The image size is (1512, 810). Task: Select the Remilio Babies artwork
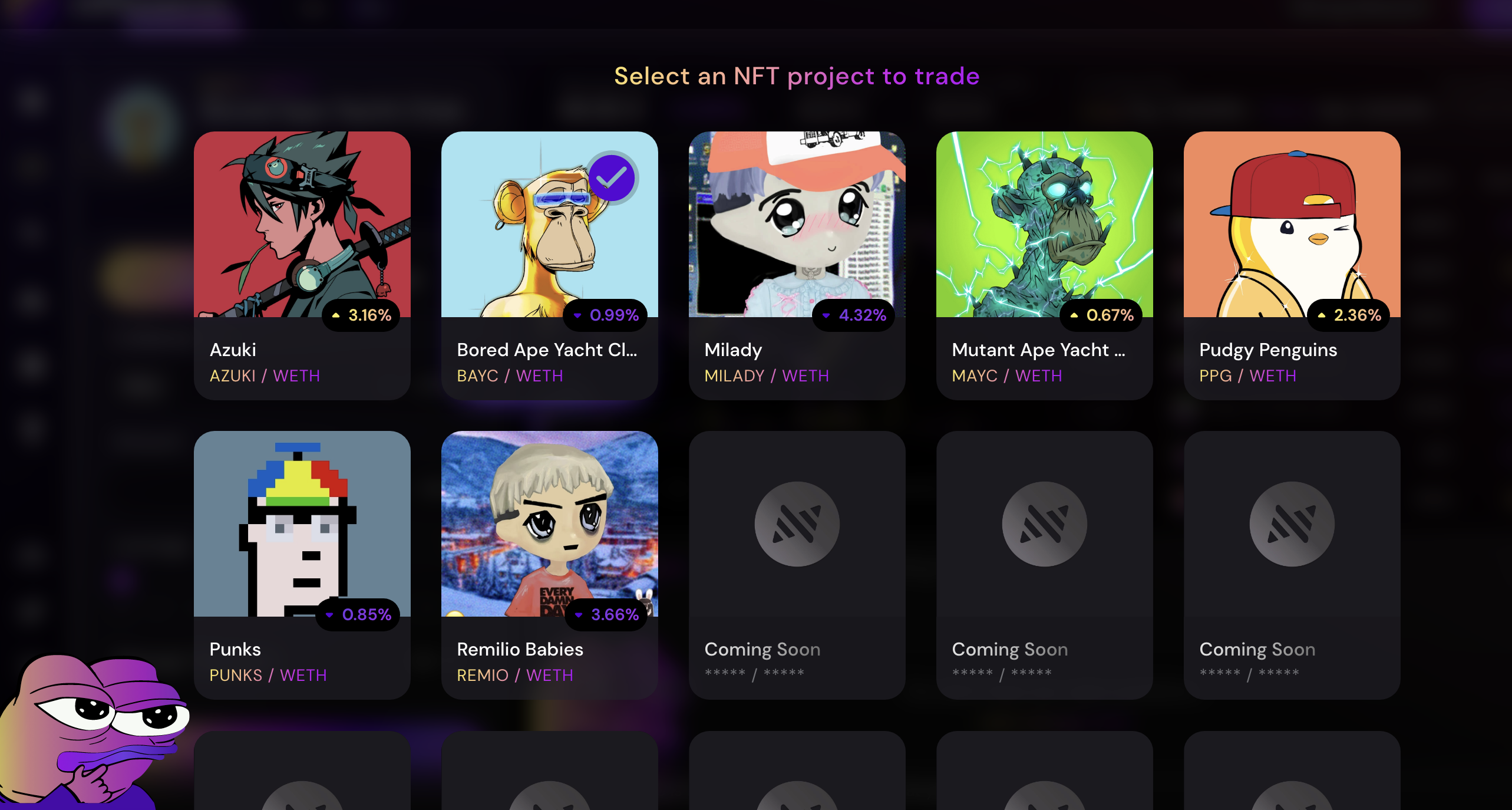tap(549, 523)
